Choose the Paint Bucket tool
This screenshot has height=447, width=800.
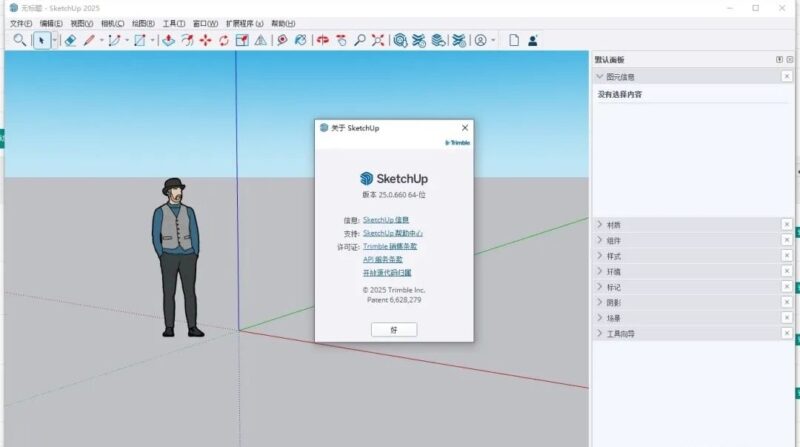(301, 40)
